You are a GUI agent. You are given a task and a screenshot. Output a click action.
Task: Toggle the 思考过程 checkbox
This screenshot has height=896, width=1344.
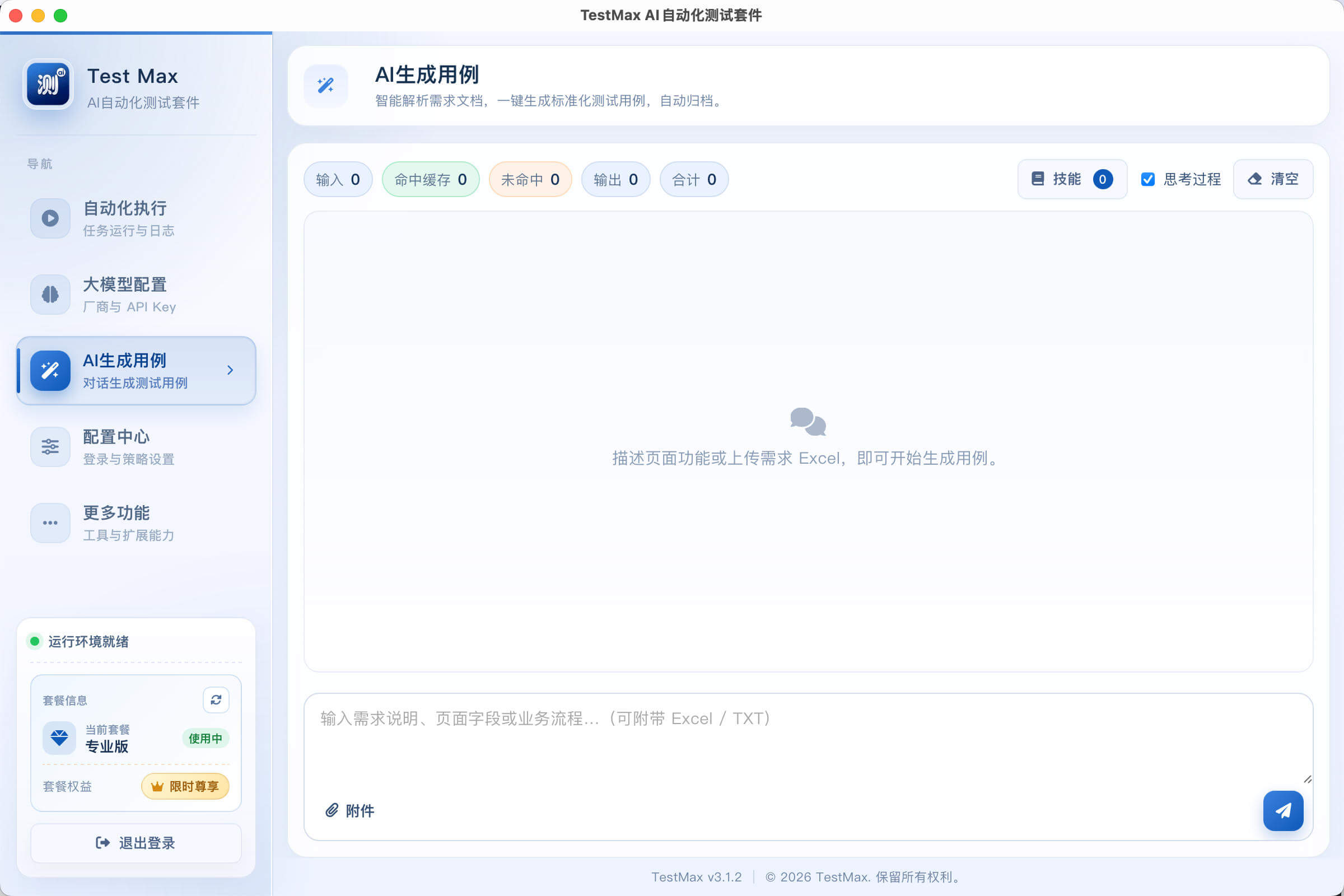(x=1148, y=179)
